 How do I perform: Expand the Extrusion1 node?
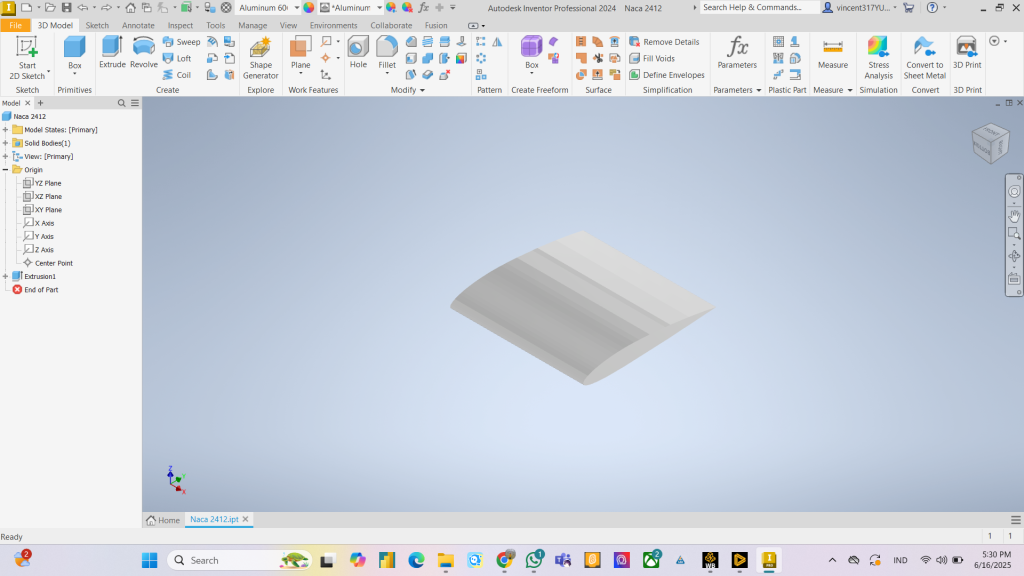[6, 276]
